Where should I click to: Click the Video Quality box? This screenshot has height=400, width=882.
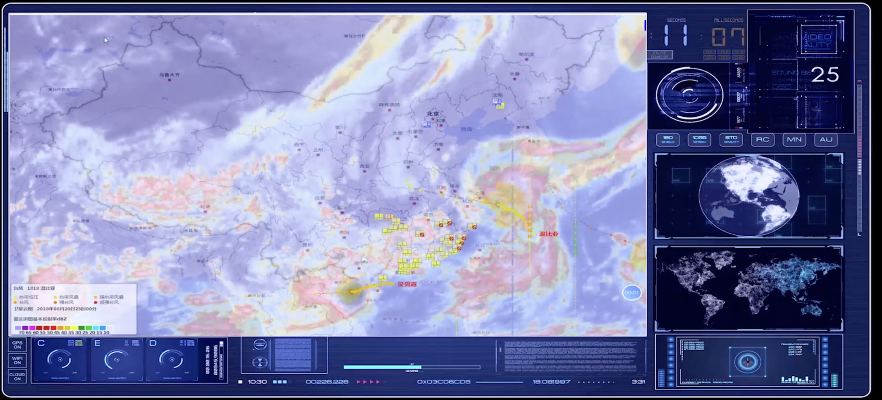[818, 39]
